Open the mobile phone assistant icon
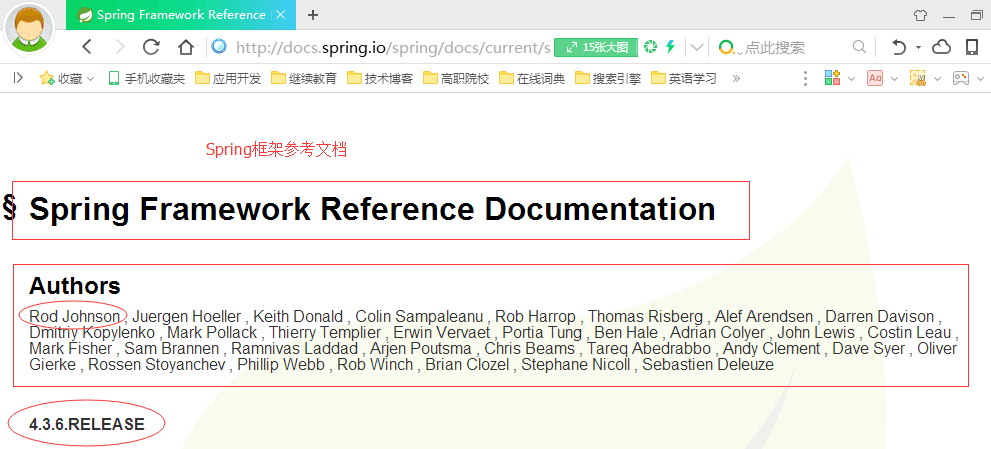 (972, 47)
